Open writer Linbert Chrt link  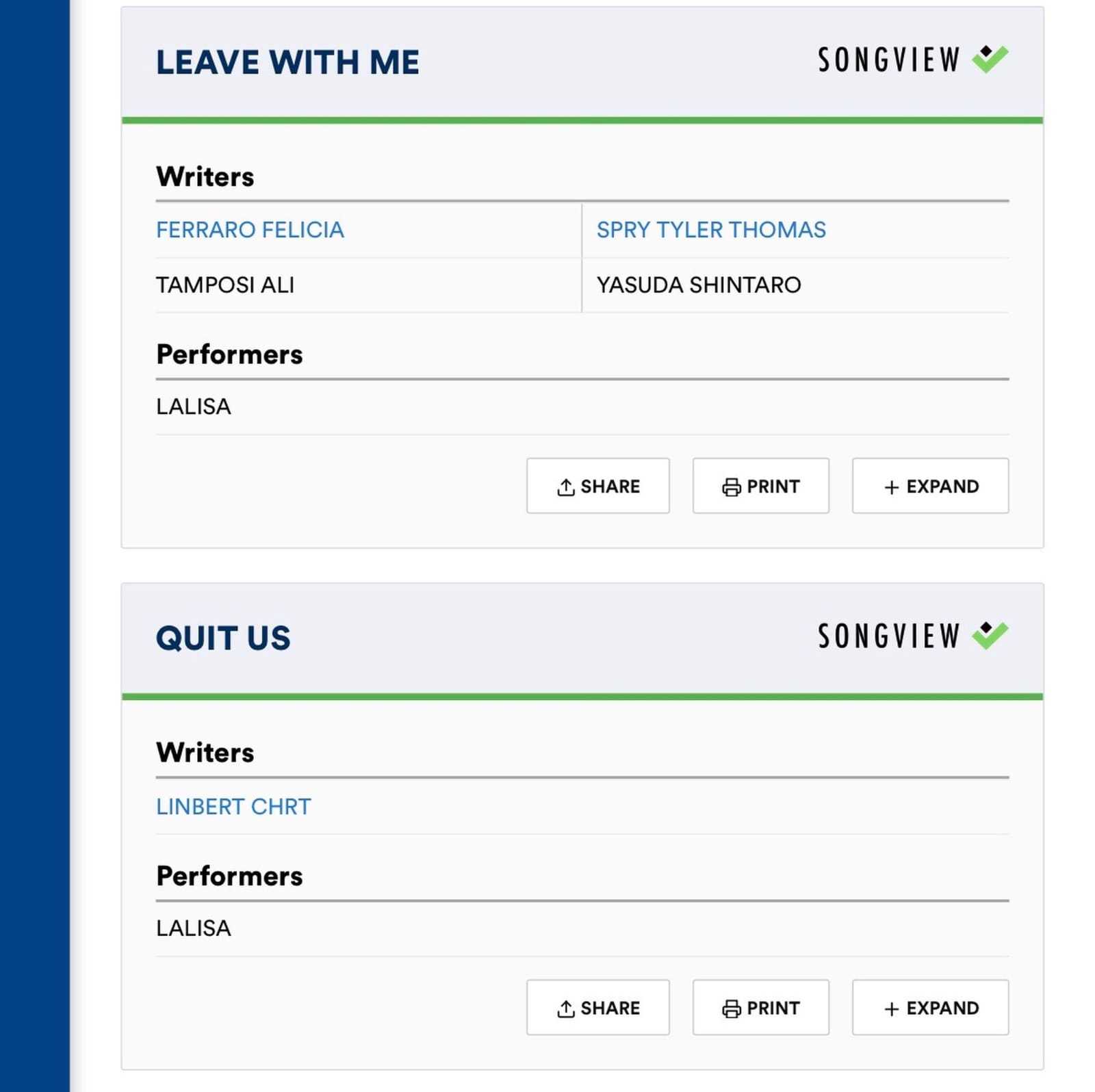[x=233, y=807]
